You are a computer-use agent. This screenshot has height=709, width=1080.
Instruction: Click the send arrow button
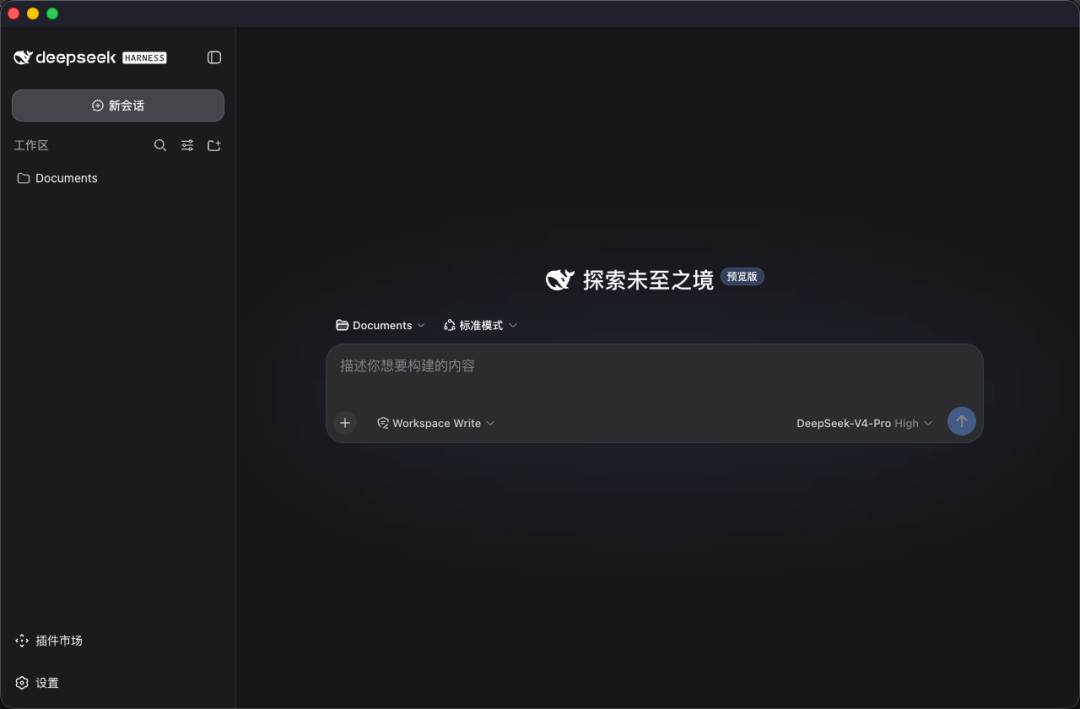coord(962,422)
